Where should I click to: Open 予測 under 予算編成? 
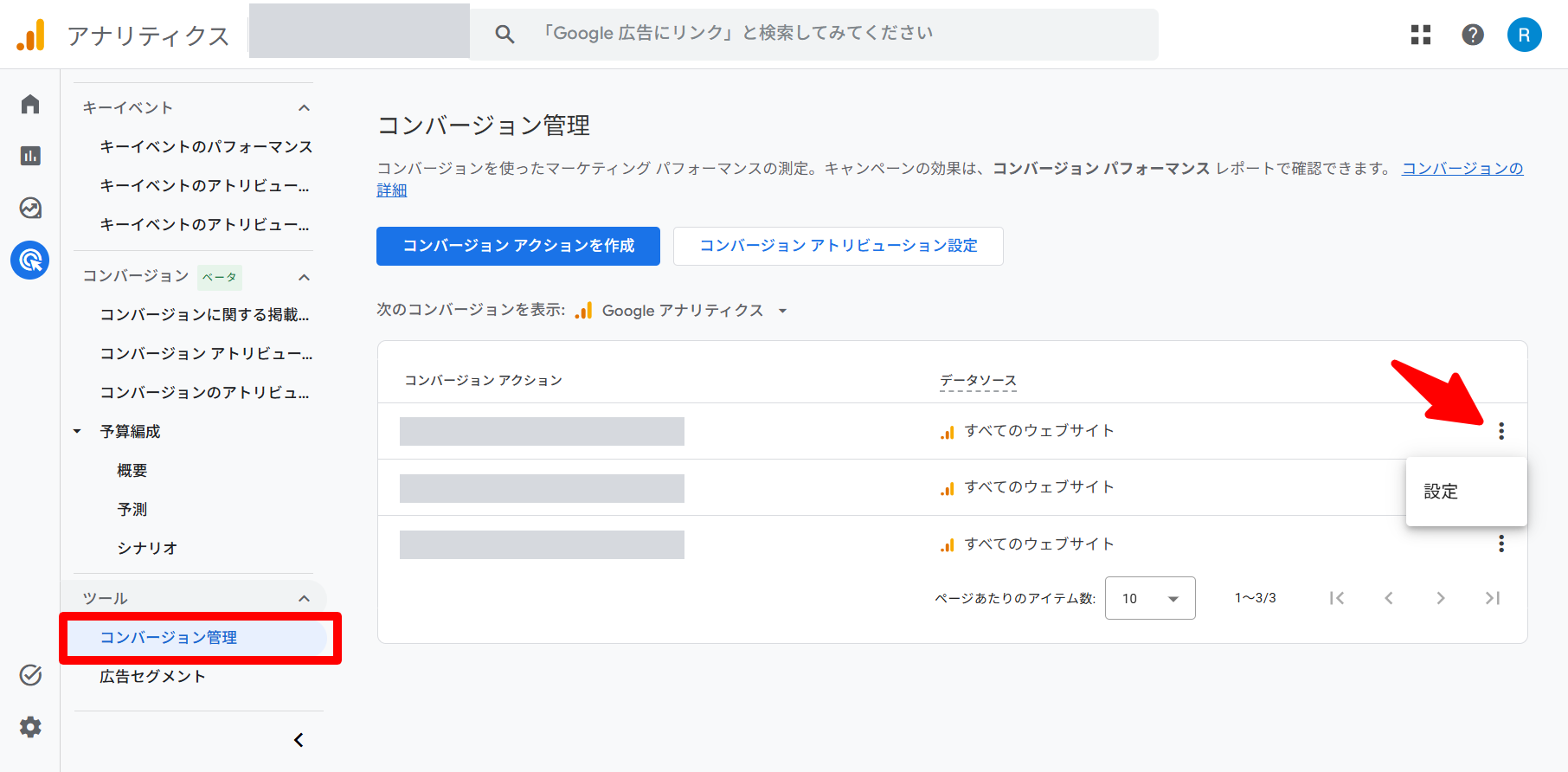click(132, 509)
